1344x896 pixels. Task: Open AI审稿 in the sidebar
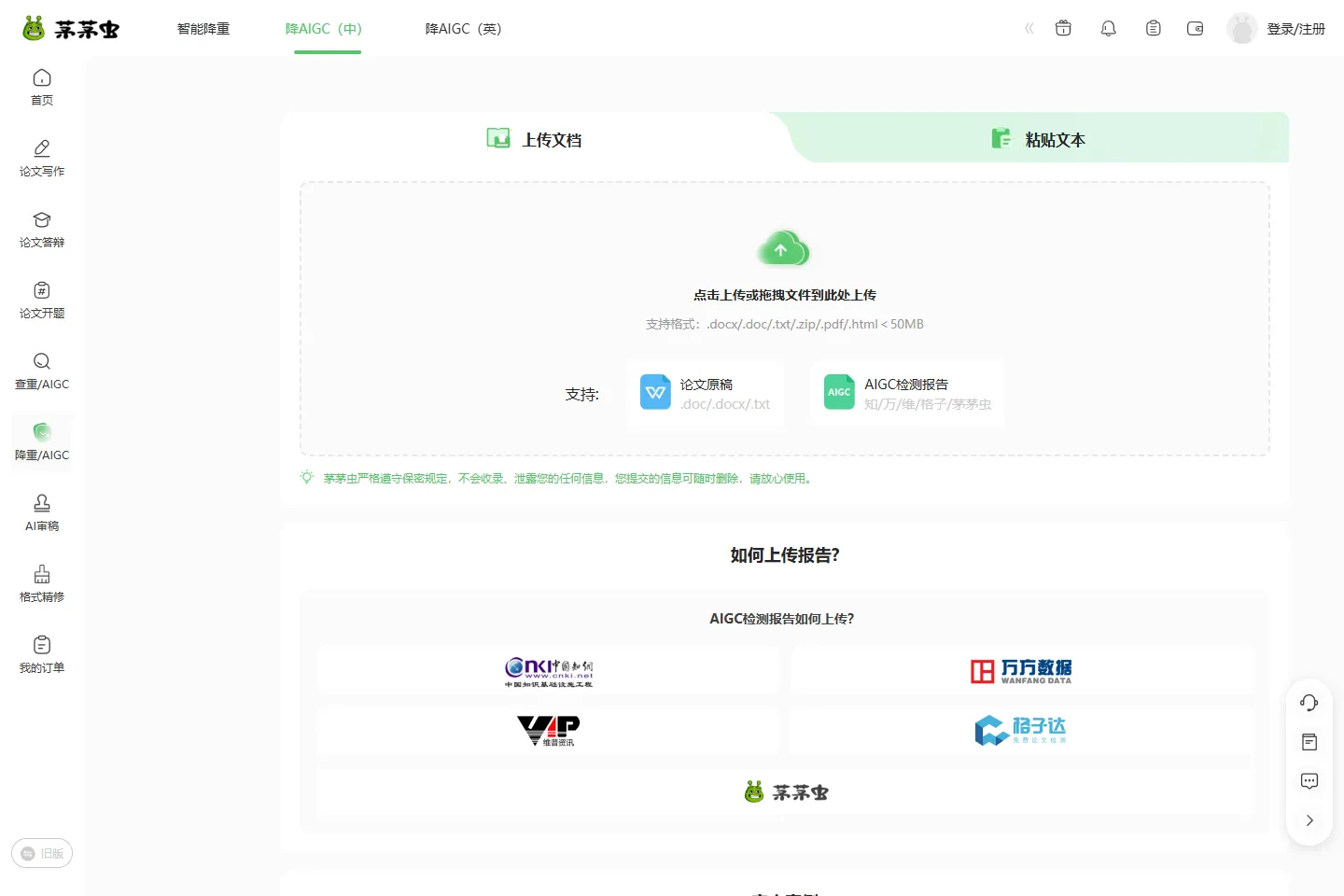click(x=42, y=512)
